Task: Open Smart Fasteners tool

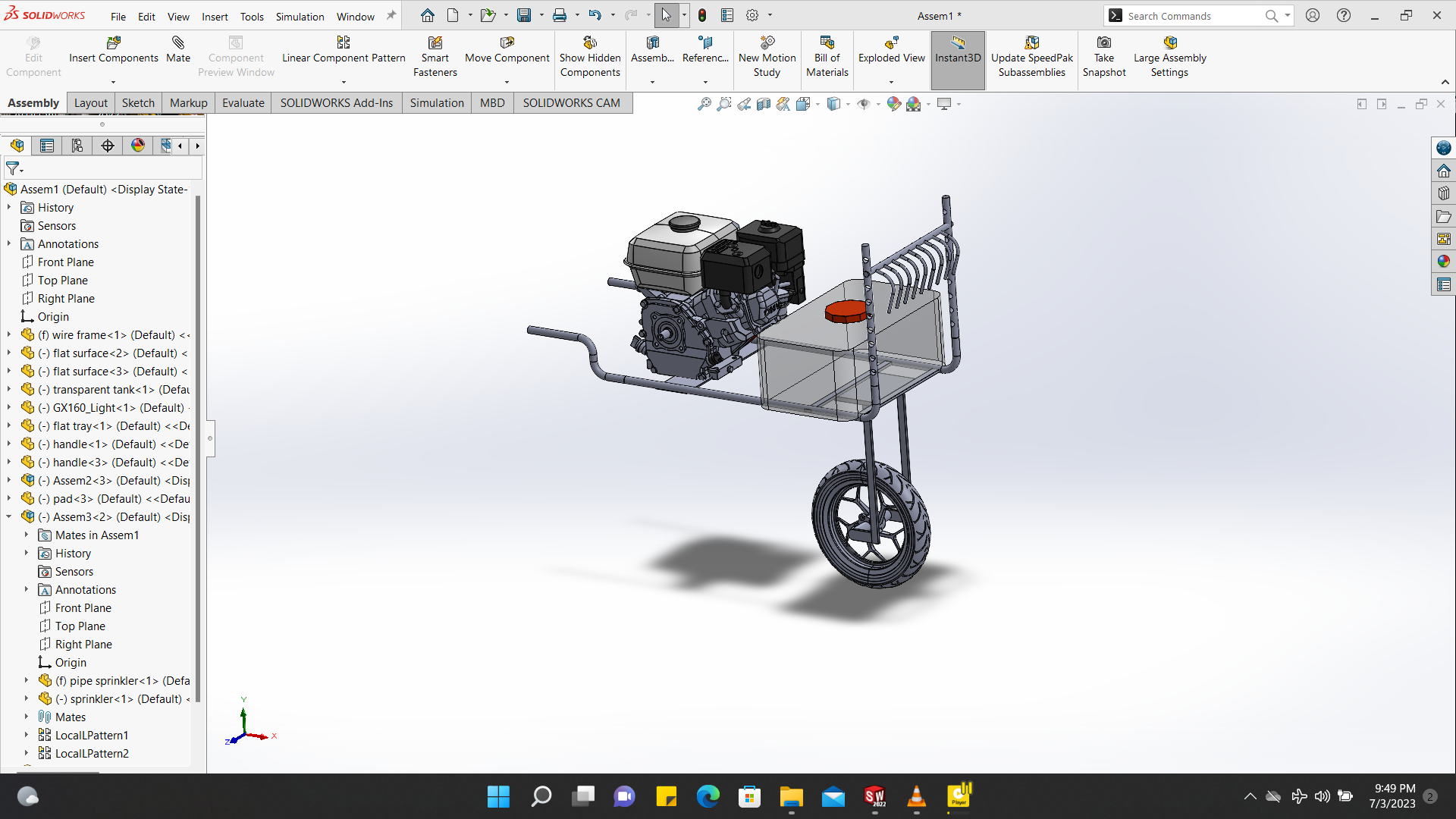Action: (x=435, y=43)
